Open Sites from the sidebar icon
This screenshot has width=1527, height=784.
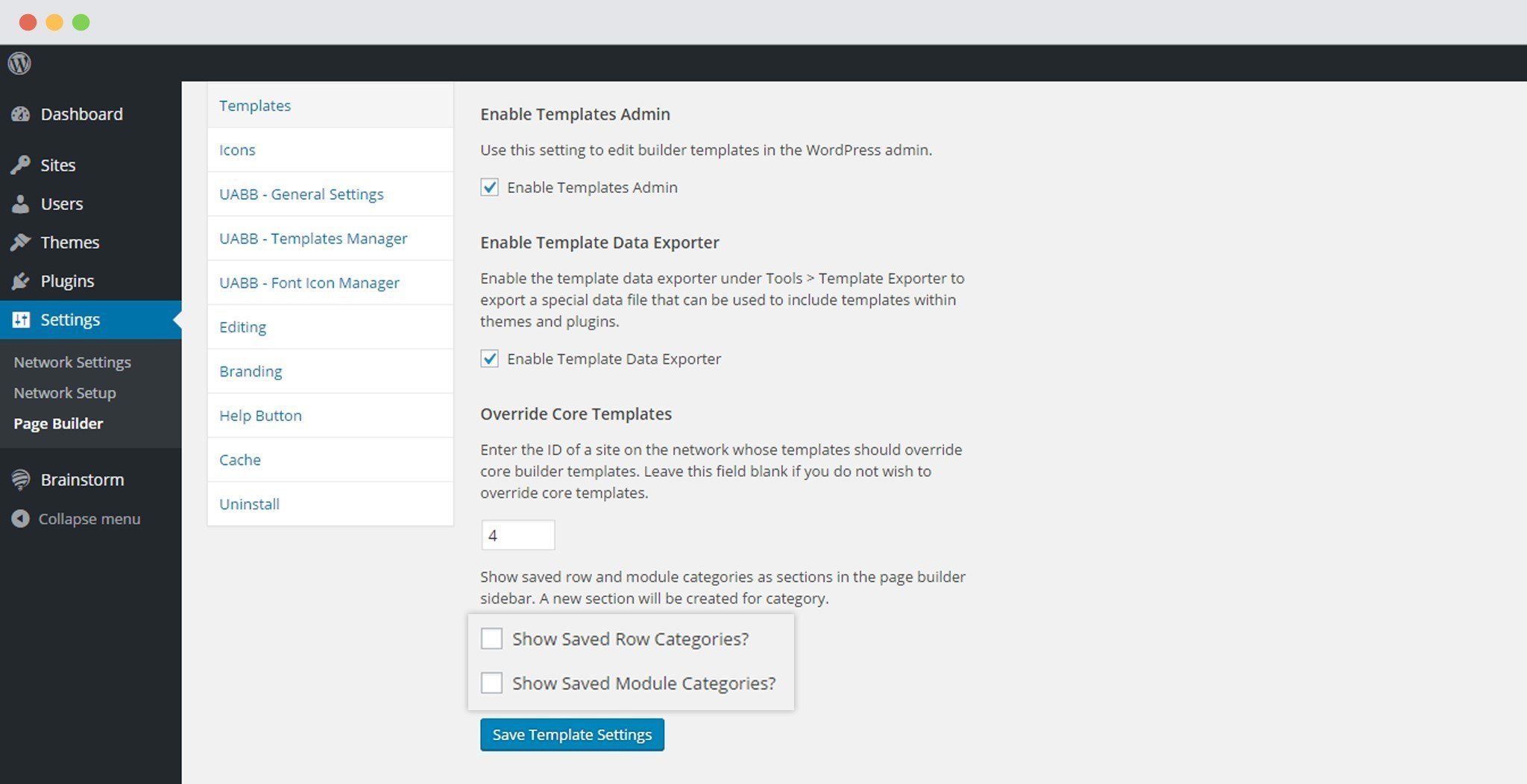click(x=21, y=165)
